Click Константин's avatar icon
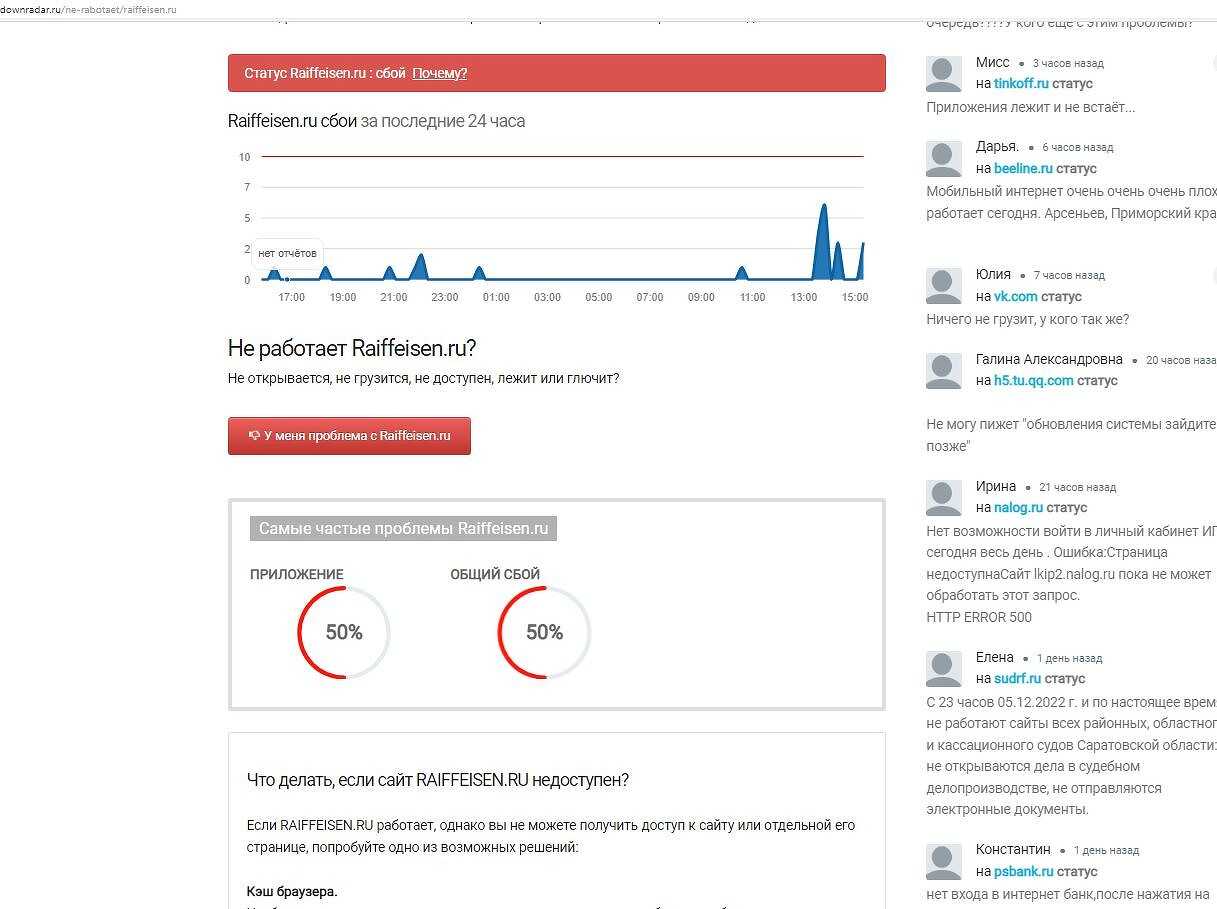 tap(943, 861)
